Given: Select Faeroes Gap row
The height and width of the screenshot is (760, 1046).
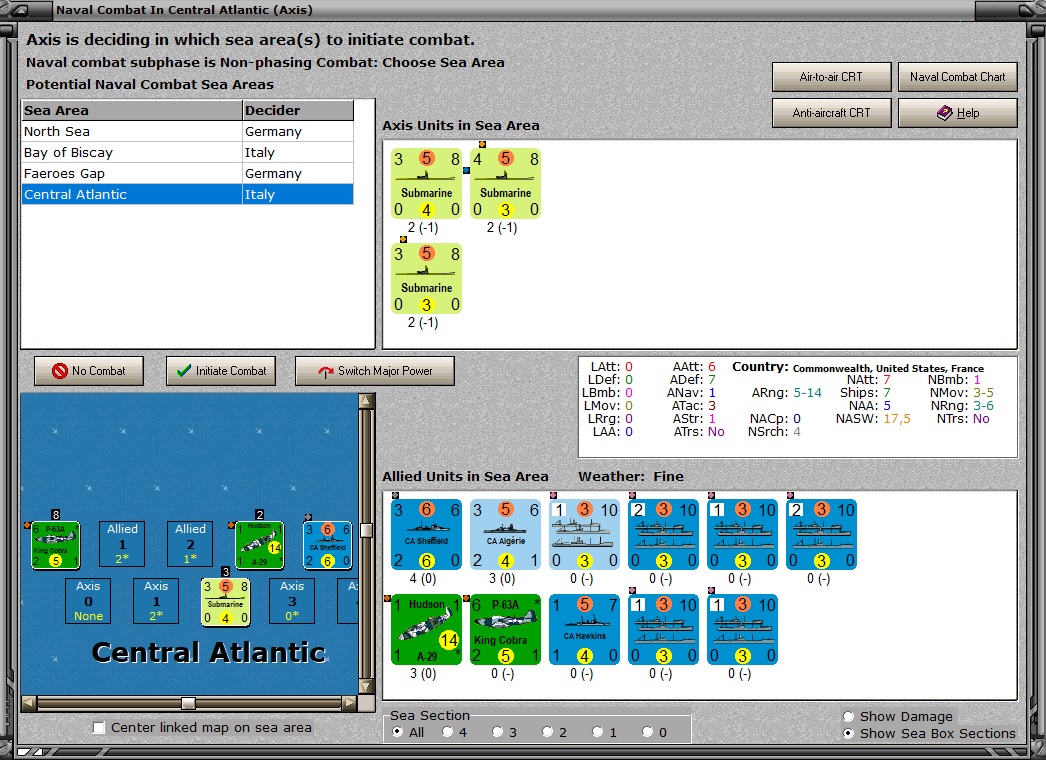Looking at the screenshot, I should coord(187,173).
